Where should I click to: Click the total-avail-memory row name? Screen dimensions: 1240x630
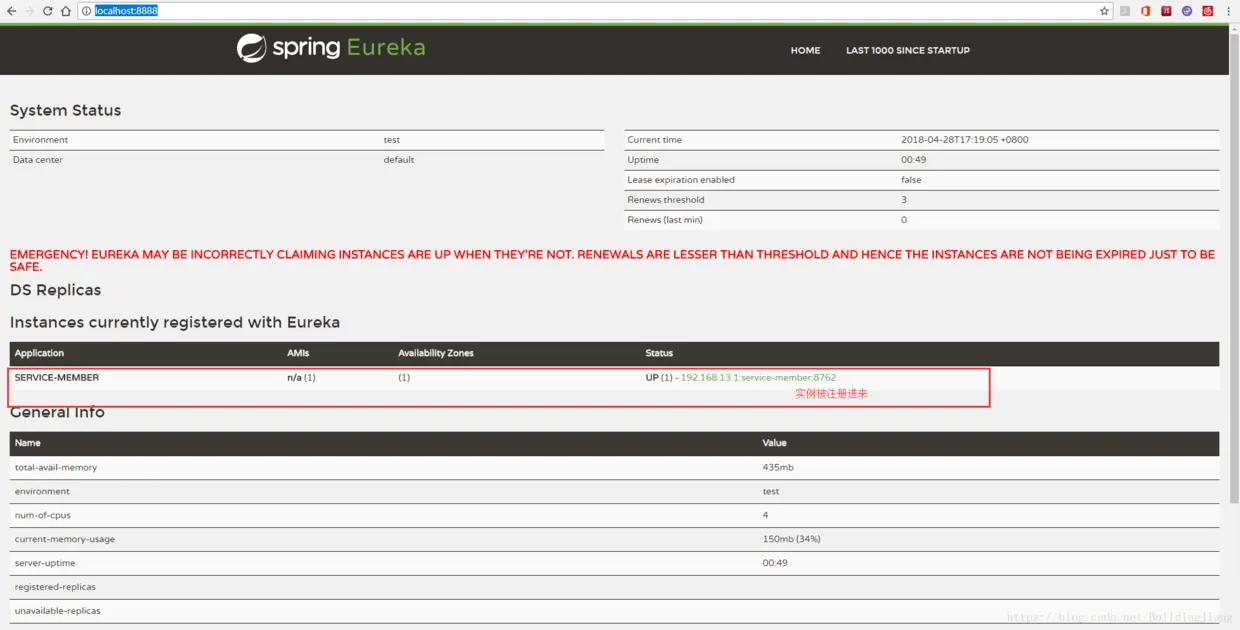tap(56, 468)
